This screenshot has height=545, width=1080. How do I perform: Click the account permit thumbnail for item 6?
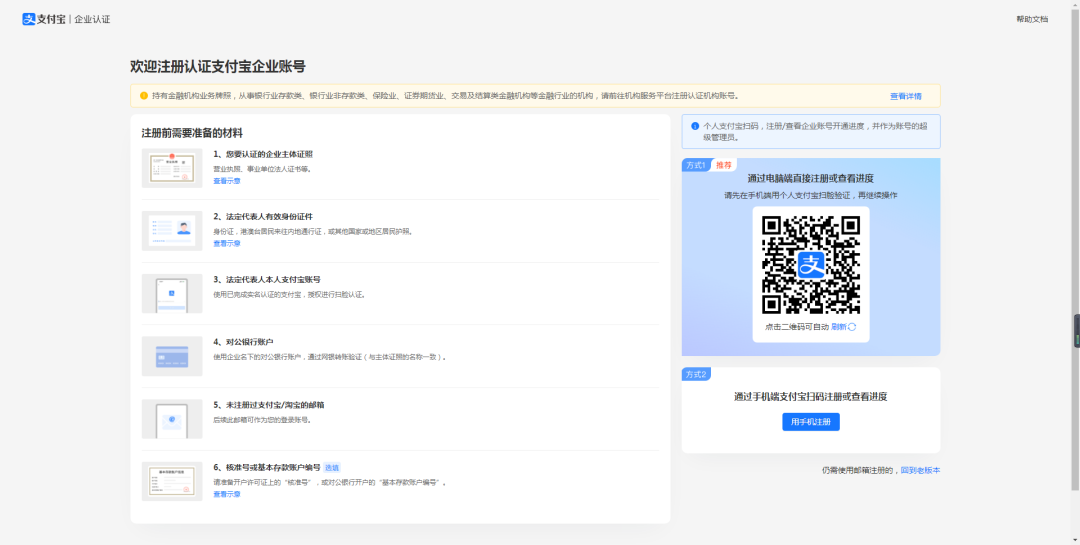(x=172, y=482)
